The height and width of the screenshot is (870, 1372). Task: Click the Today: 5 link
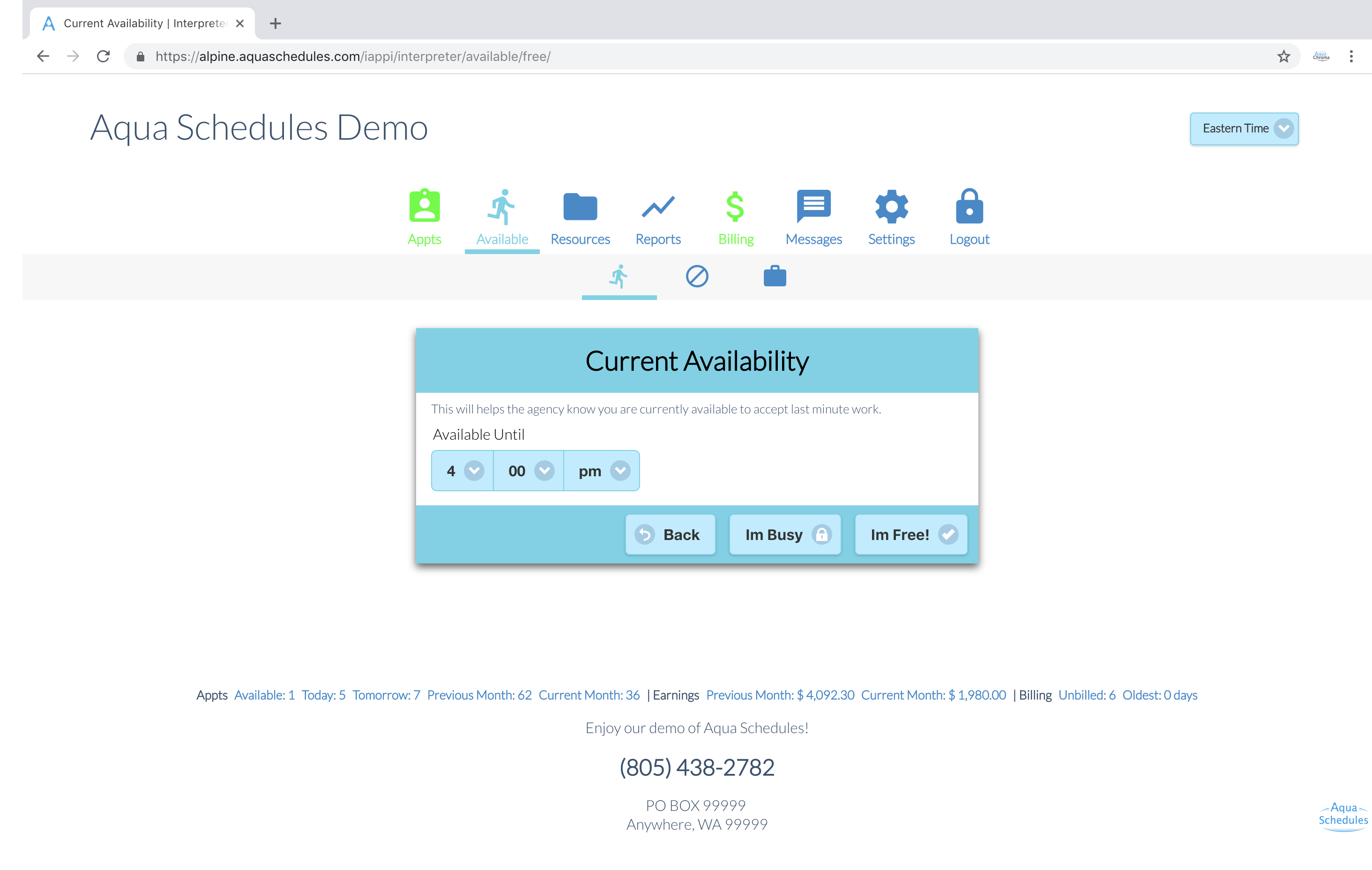(x=323, y=695)
